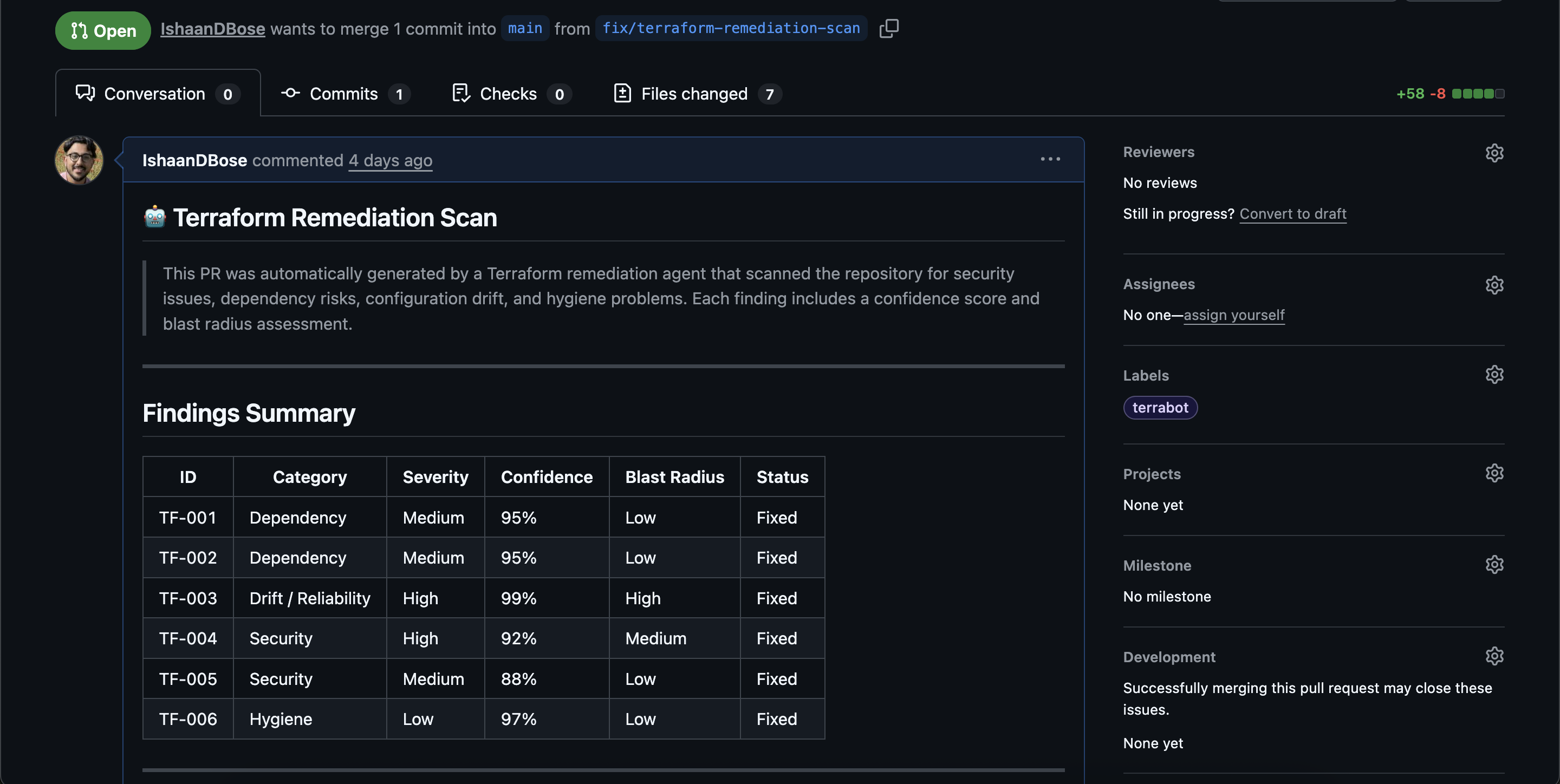
Task: Click the assign yourself link
Action: 1233,315
